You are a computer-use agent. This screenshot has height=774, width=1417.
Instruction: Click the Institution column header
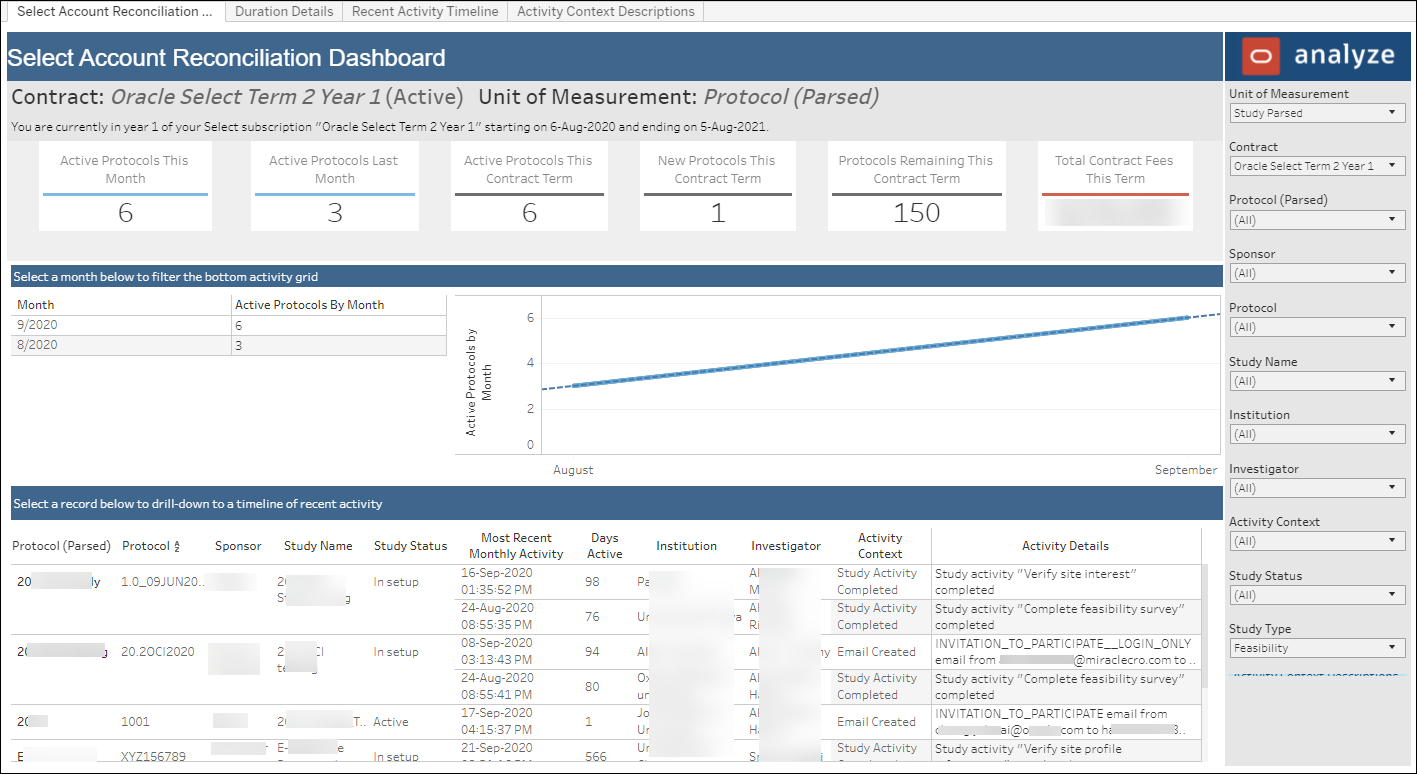(686, 546)
